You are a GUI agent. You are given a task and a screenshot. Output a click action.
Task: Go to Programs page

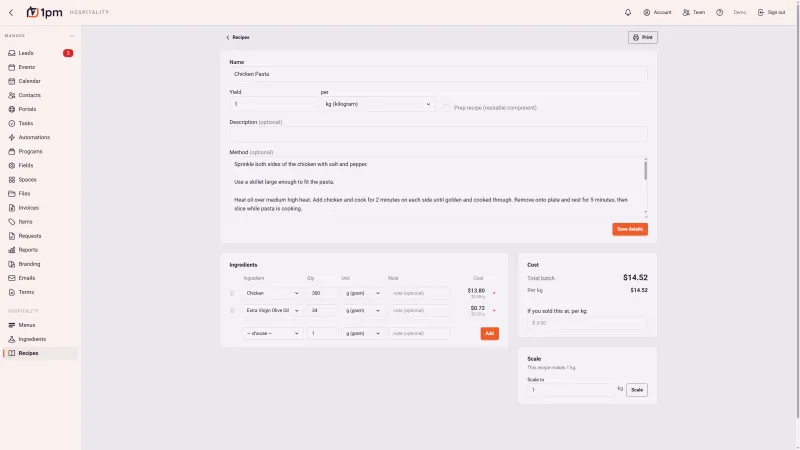(40, 152)
